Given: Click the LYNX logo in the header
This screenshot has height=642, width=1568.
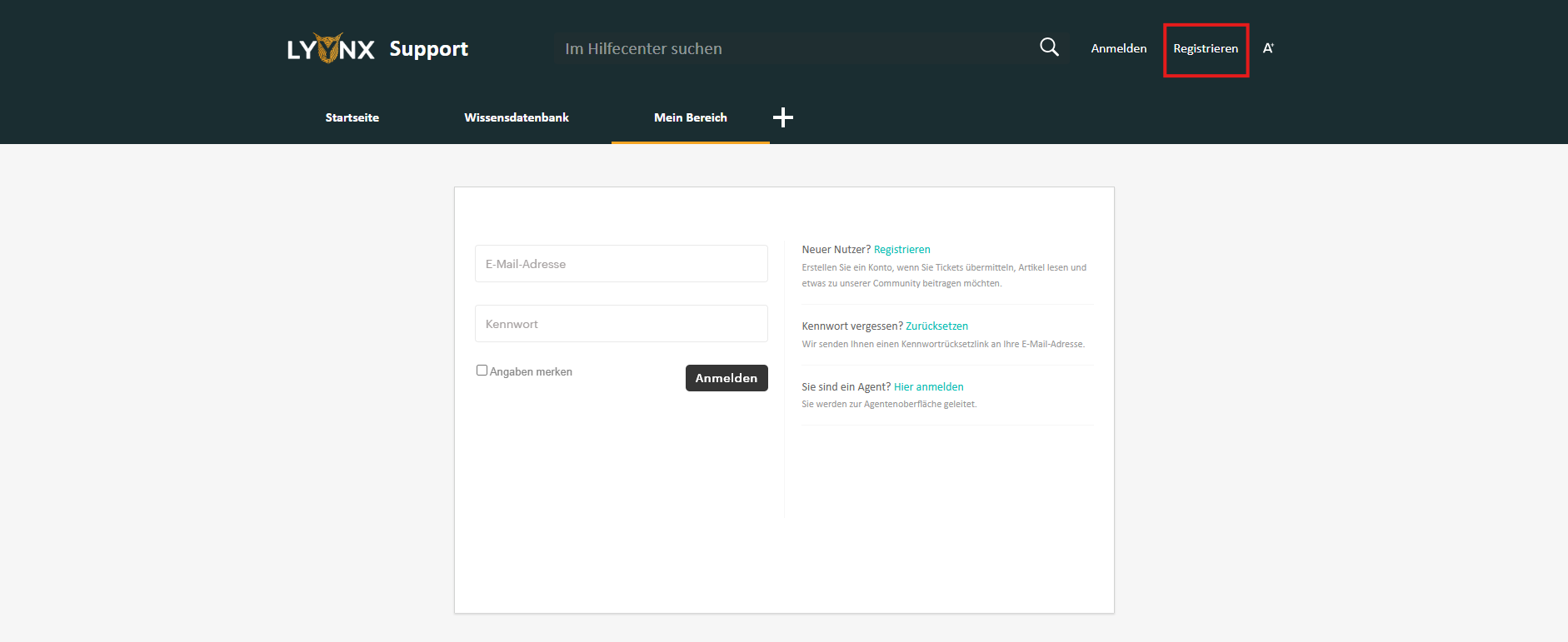Looking at the screenshot, I should click(x=331, y=49).
